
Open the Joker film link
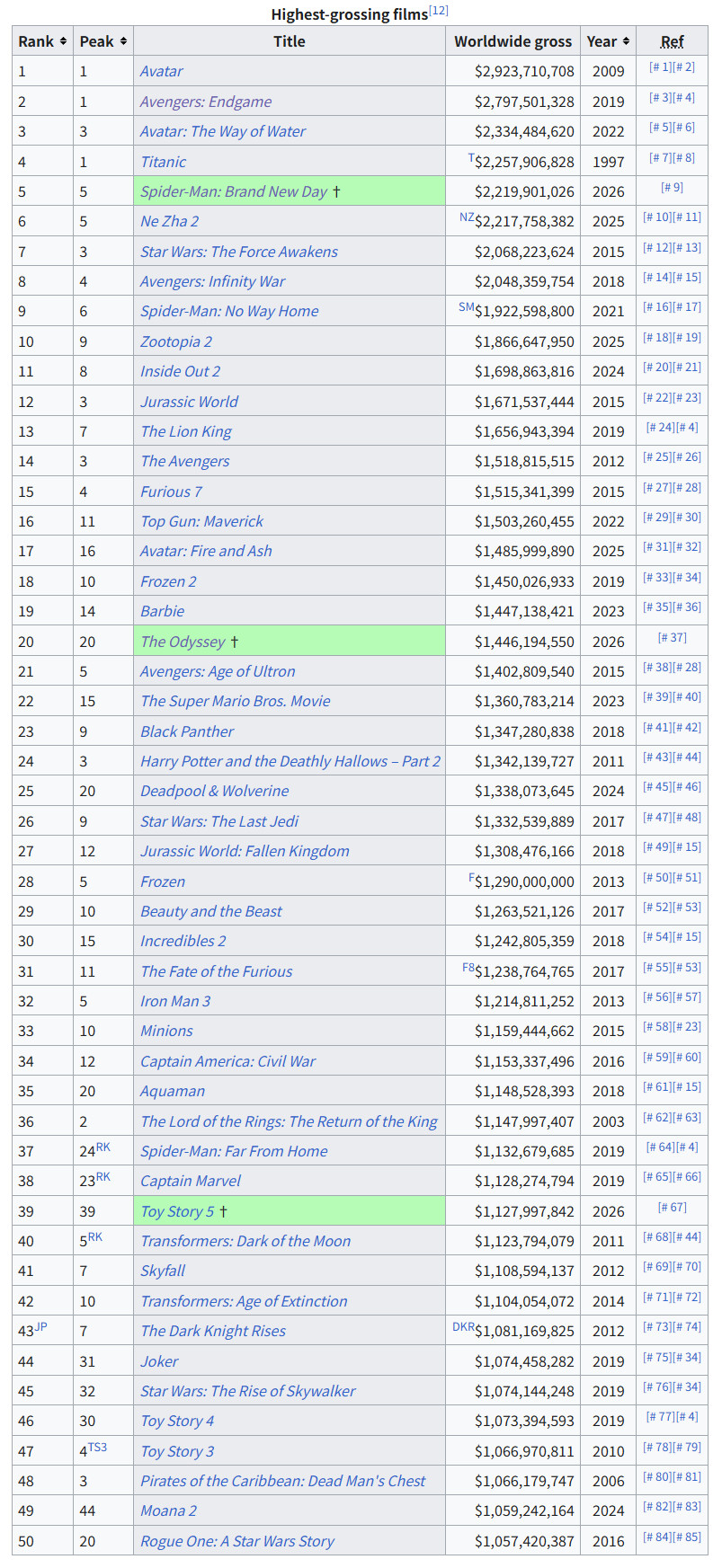click(159, 1361)
